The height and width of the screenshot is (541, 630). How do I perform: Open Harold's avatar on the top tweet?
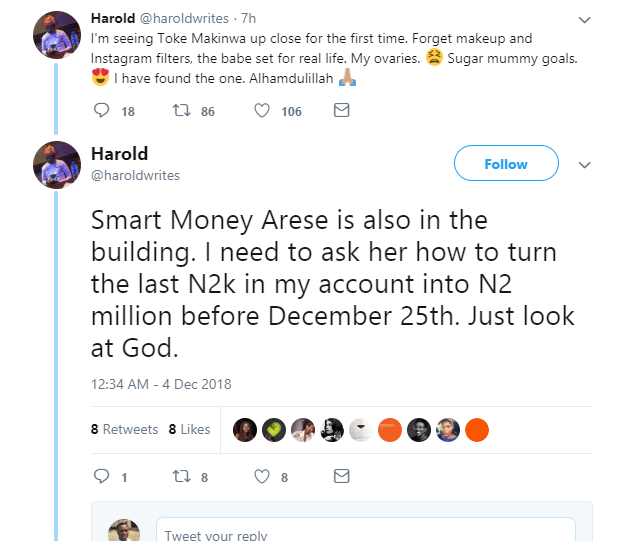(x=57, y=35)
